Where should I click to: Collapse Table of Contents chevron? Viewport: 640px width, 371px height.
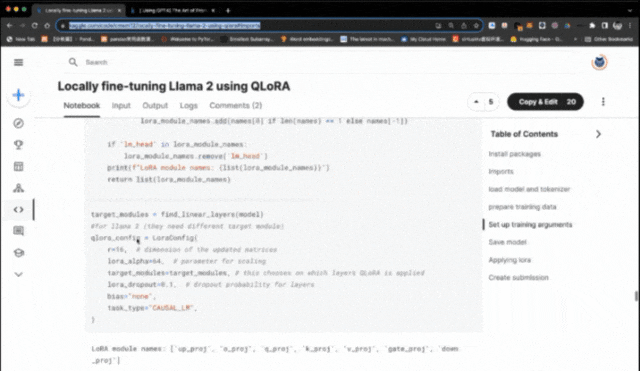(x=598, y=134)
